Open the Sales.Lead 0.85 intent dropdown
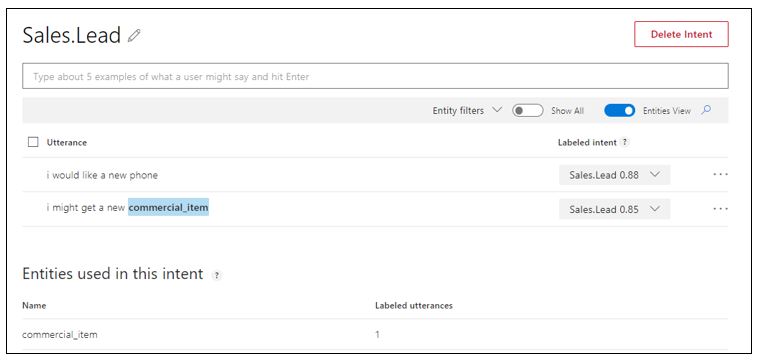Screen dimensions: 760x363 point(615,209)
